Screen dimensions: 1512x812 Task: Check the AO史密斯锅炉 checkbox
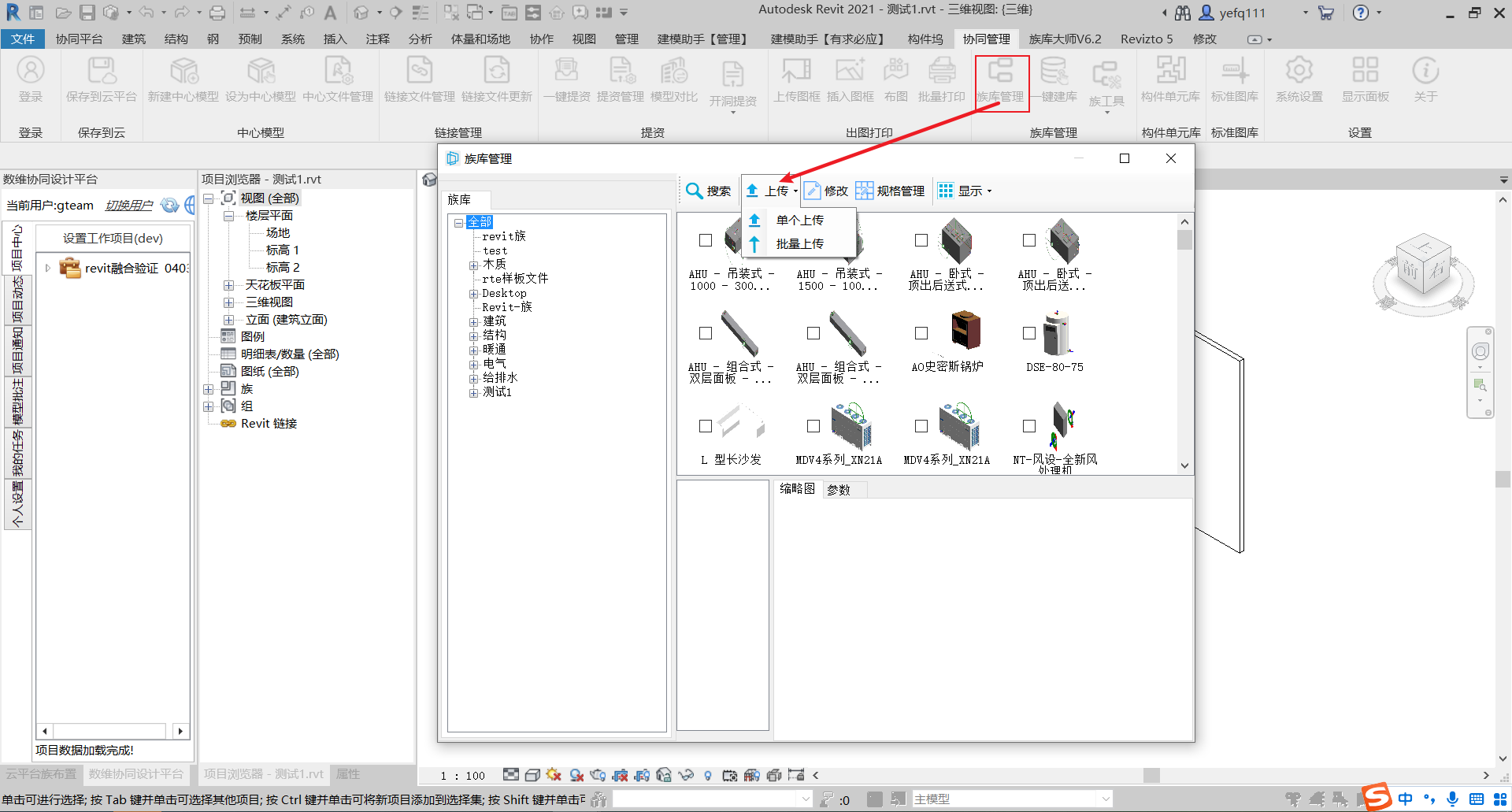tap(921, 333)
